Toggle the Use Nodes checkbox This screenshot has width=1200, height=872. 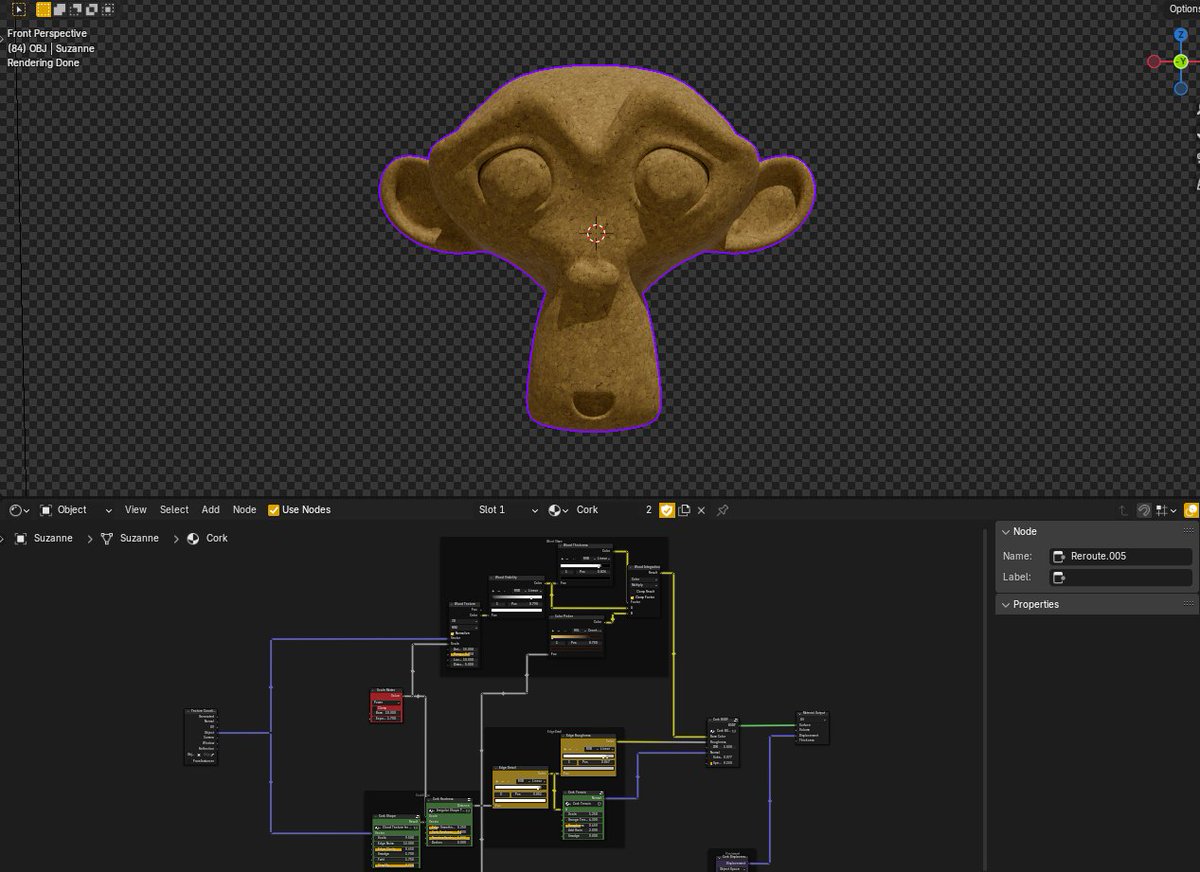pyautogui.click(x=274, y=510)
